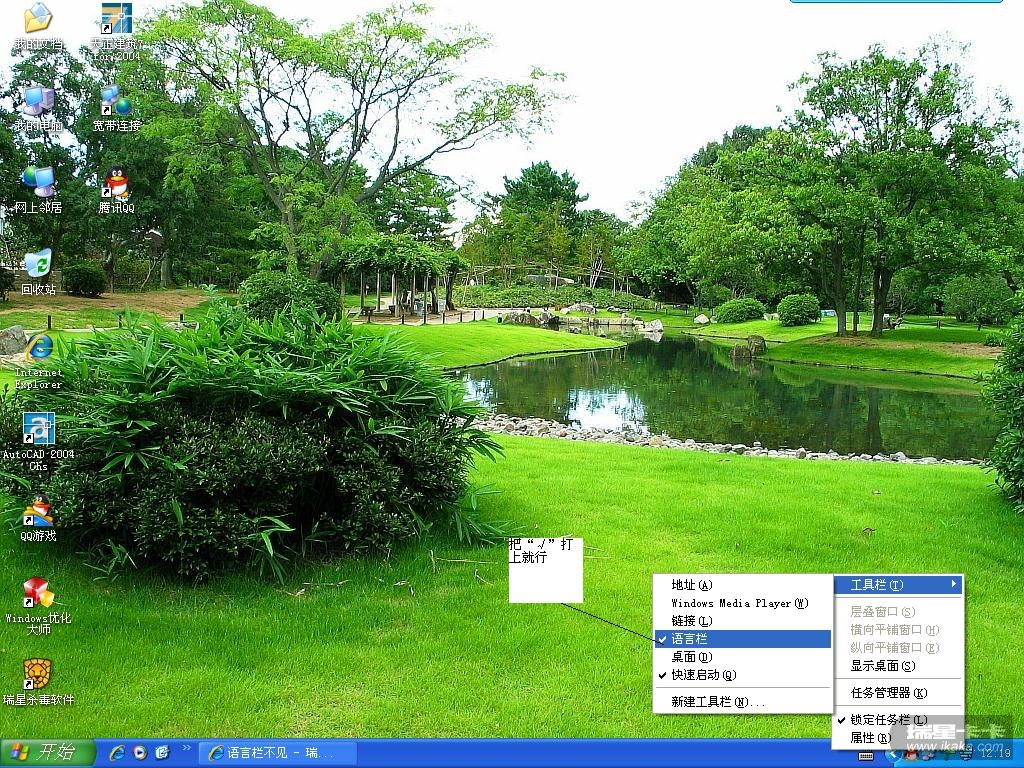Click the system tray clock
The width and height of the screenshot is (1024, 768).
click(x=995, y=754)
